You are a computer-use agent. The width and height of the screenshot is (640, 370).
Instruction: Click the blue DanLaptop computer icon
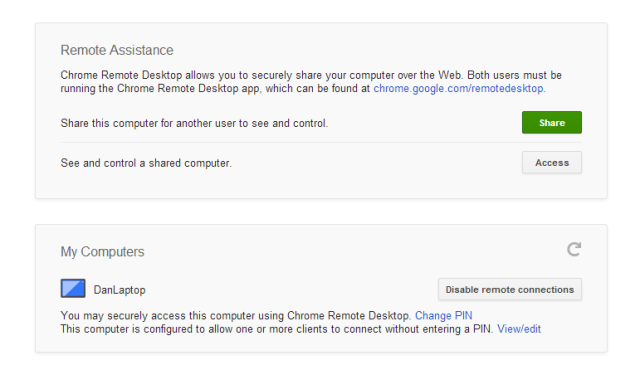[x=73, y=288]
